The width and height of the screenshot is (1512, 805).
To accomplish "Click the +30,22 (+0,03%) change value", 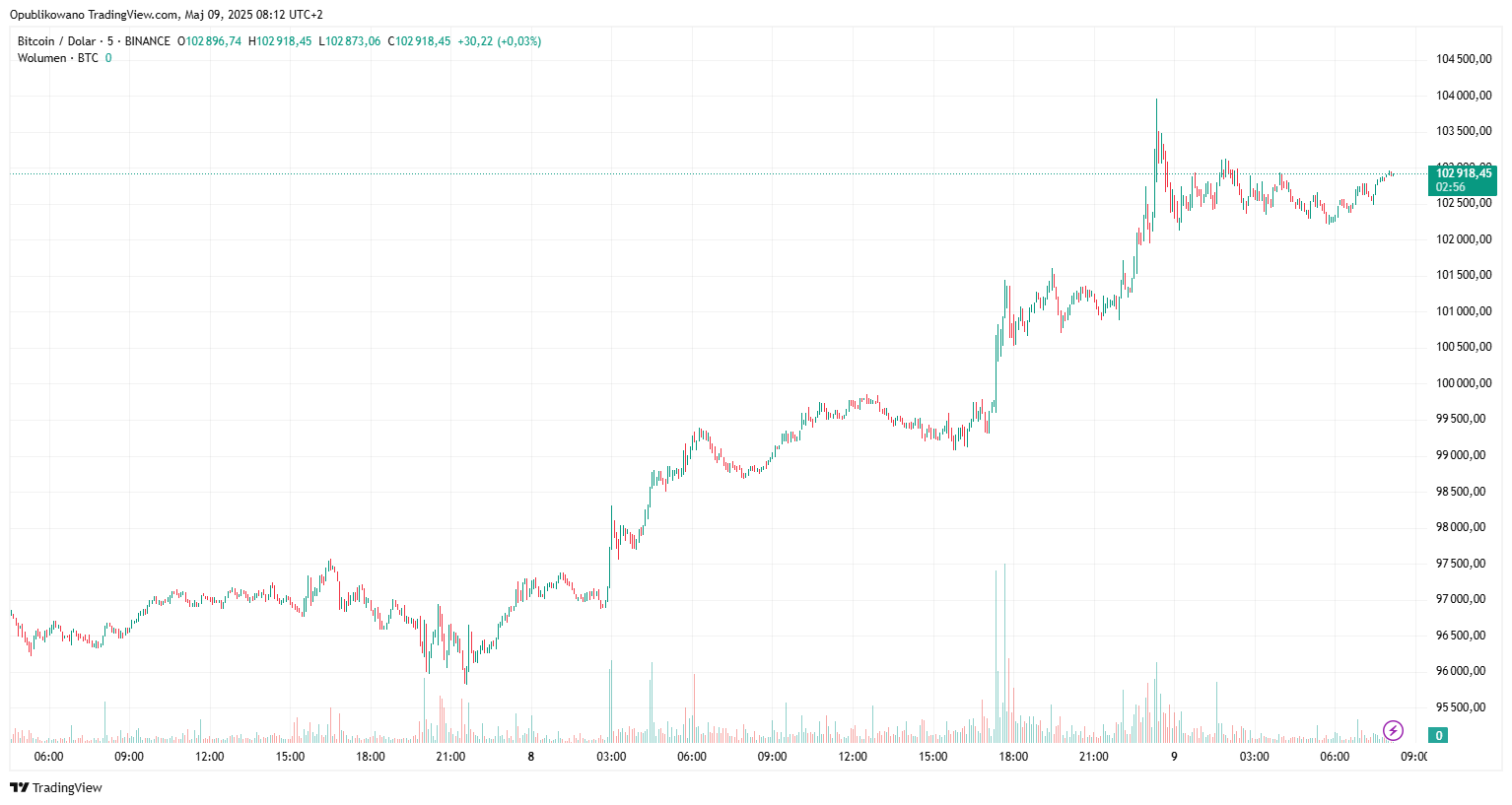I will point(499,41).
